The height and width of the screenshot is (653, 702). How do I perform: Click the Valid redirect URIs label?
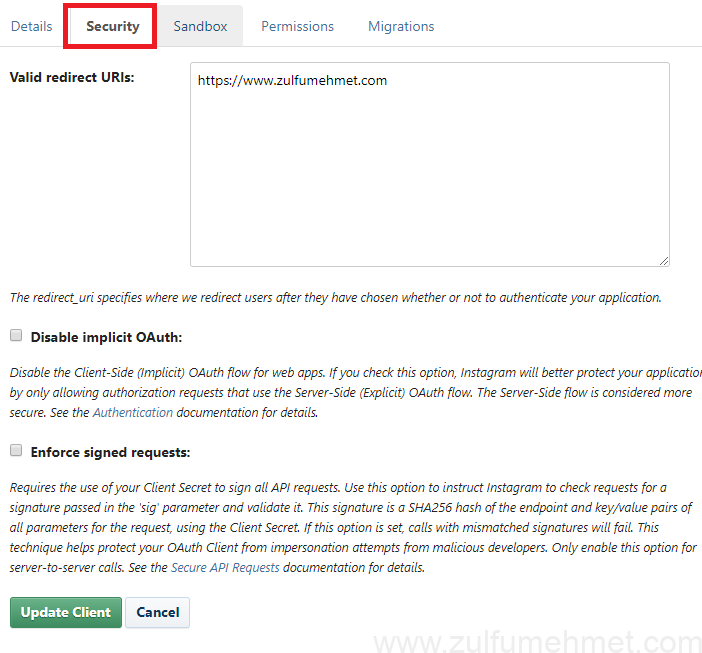pyautogui.click(x=71, y=77)
